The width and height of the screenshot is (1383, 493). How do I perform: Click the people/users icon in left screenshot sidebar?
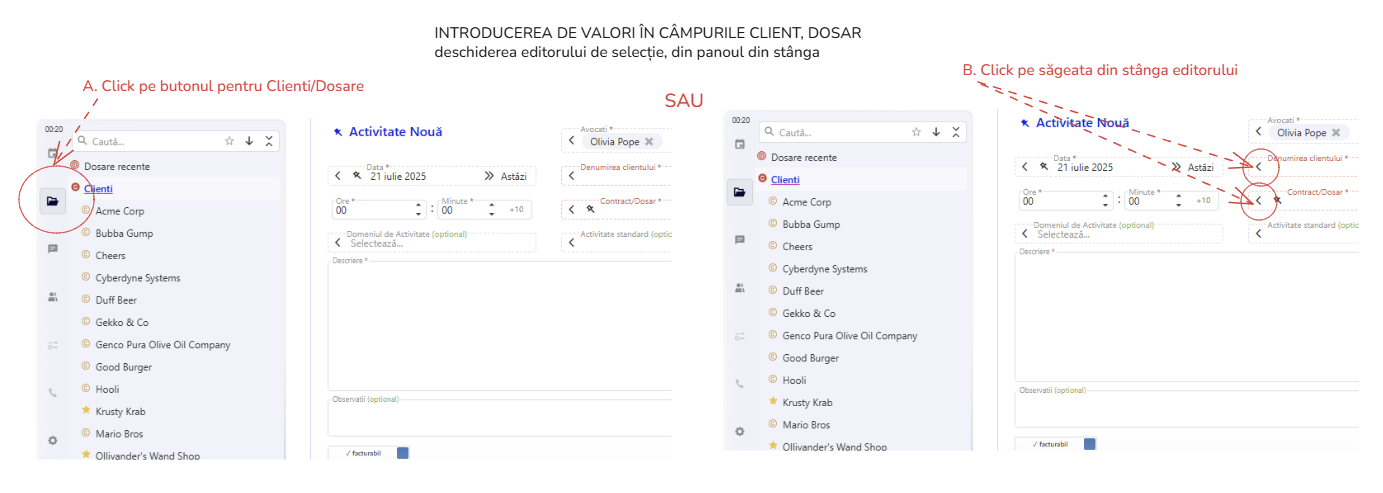tap(53, 297)
